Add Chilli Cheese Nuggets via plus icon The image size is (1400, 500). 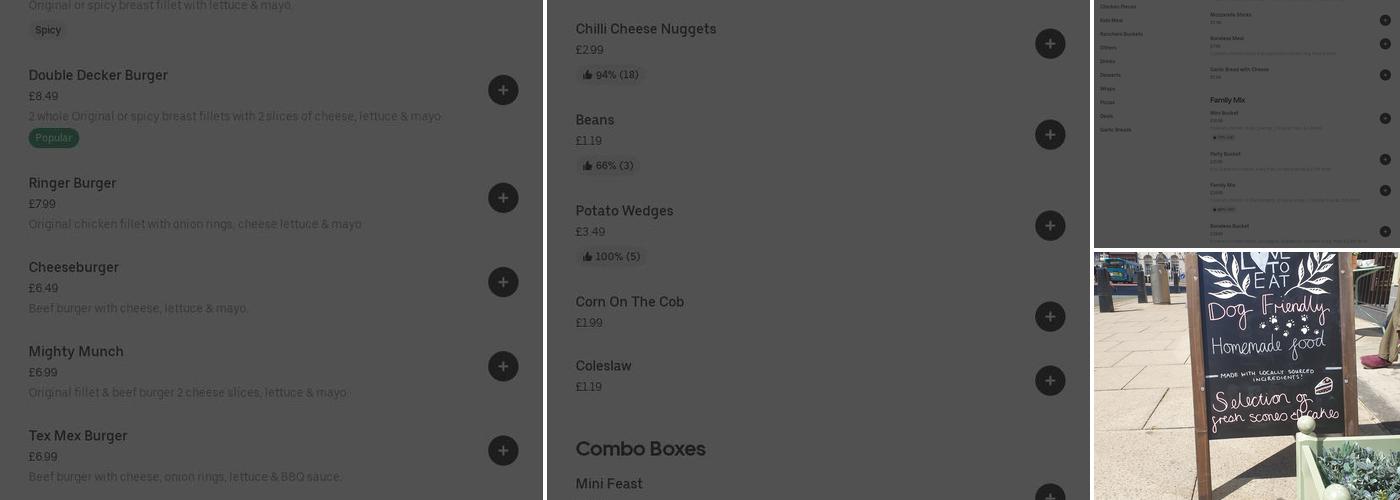tap(1050, 43)
